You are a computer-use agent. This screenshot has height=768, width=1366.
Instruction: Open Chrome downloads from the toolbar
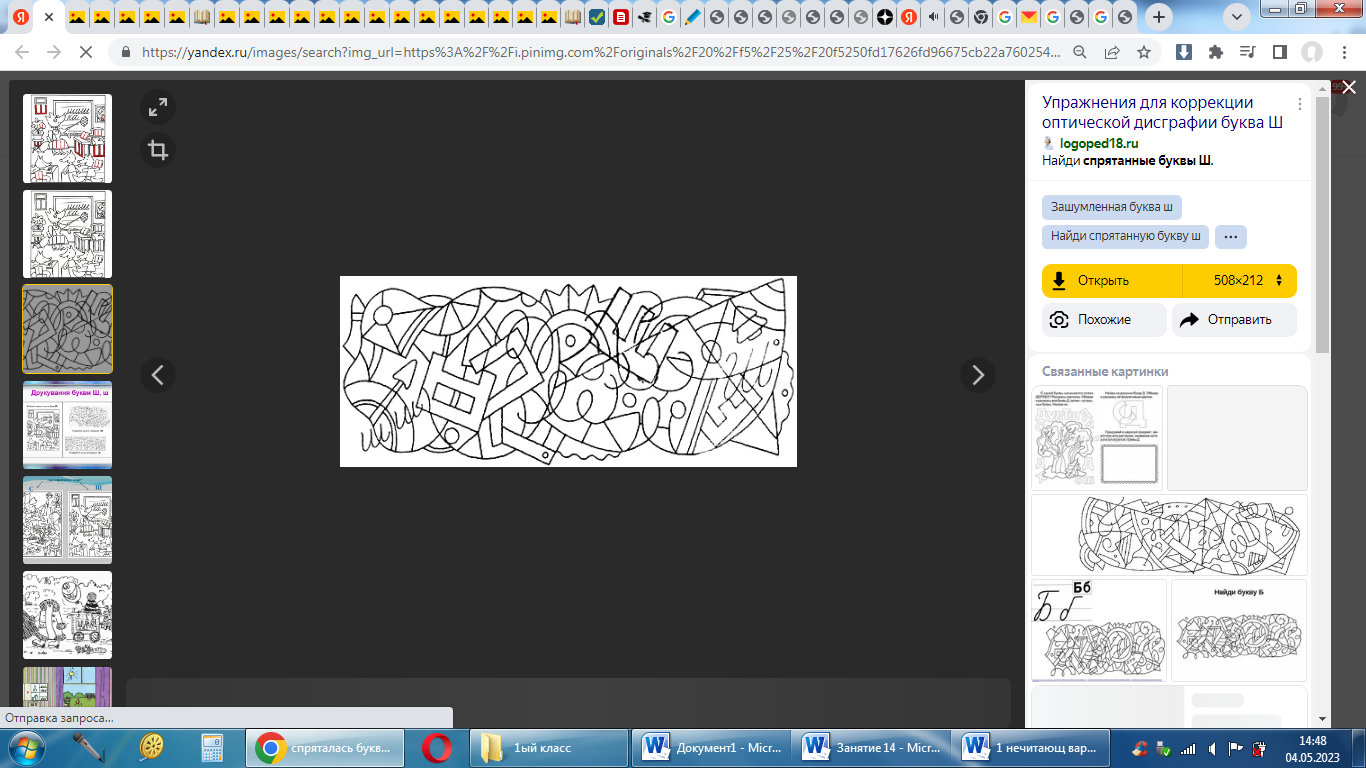[1183, 52]
